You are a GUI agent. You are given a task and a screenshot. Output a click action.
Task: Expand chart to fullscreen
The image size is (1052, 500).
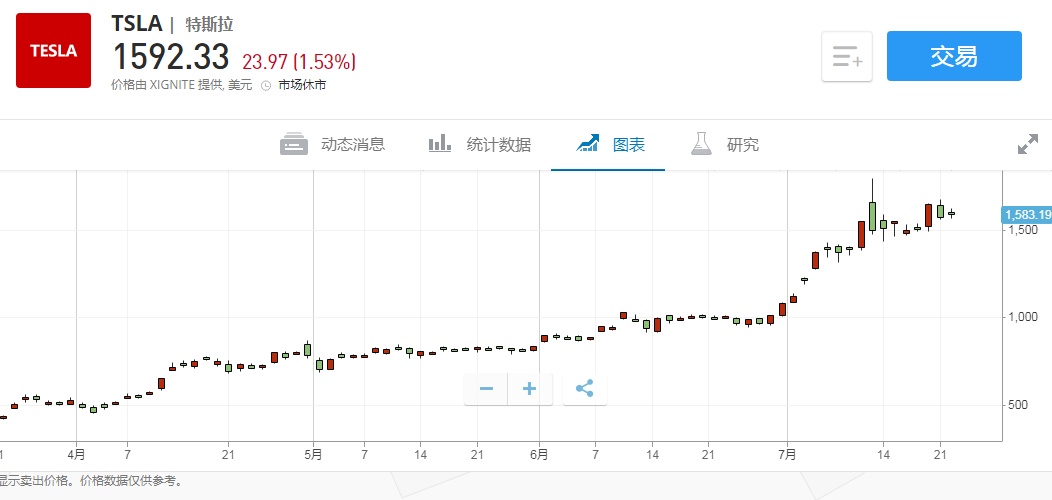click(1028, 144)
